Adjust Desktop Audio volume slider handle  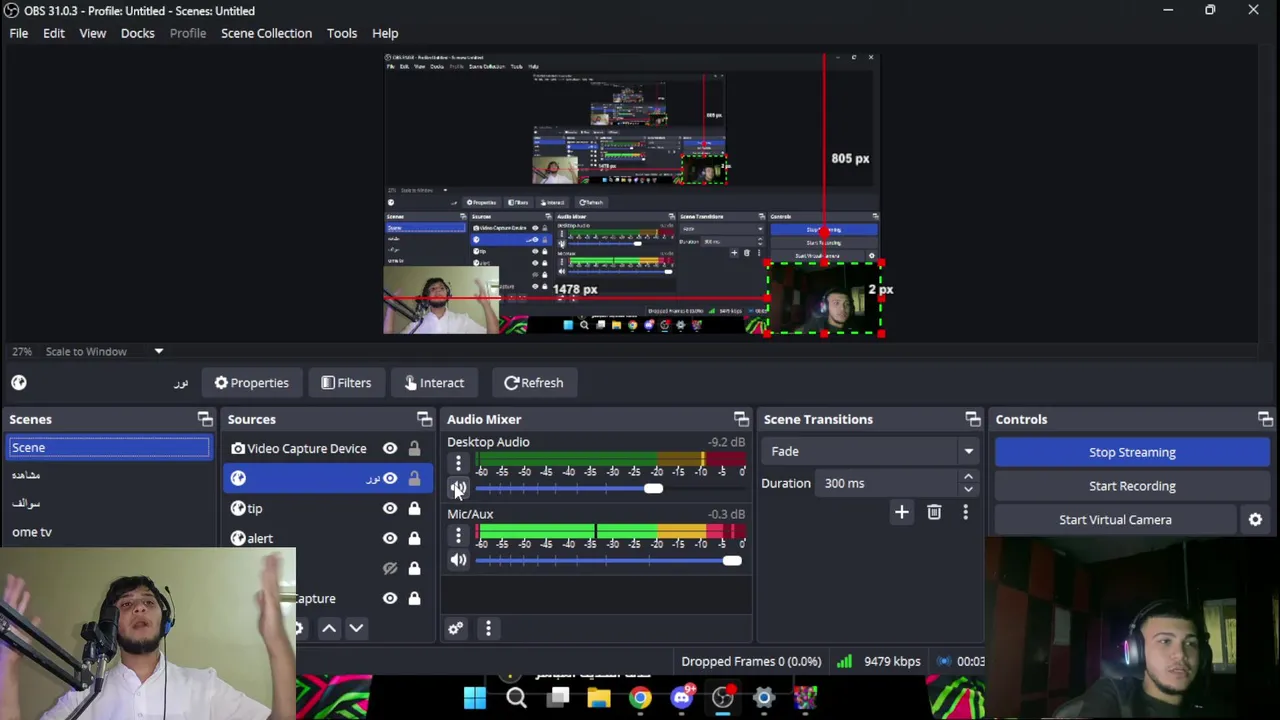(x=653, y=488)
